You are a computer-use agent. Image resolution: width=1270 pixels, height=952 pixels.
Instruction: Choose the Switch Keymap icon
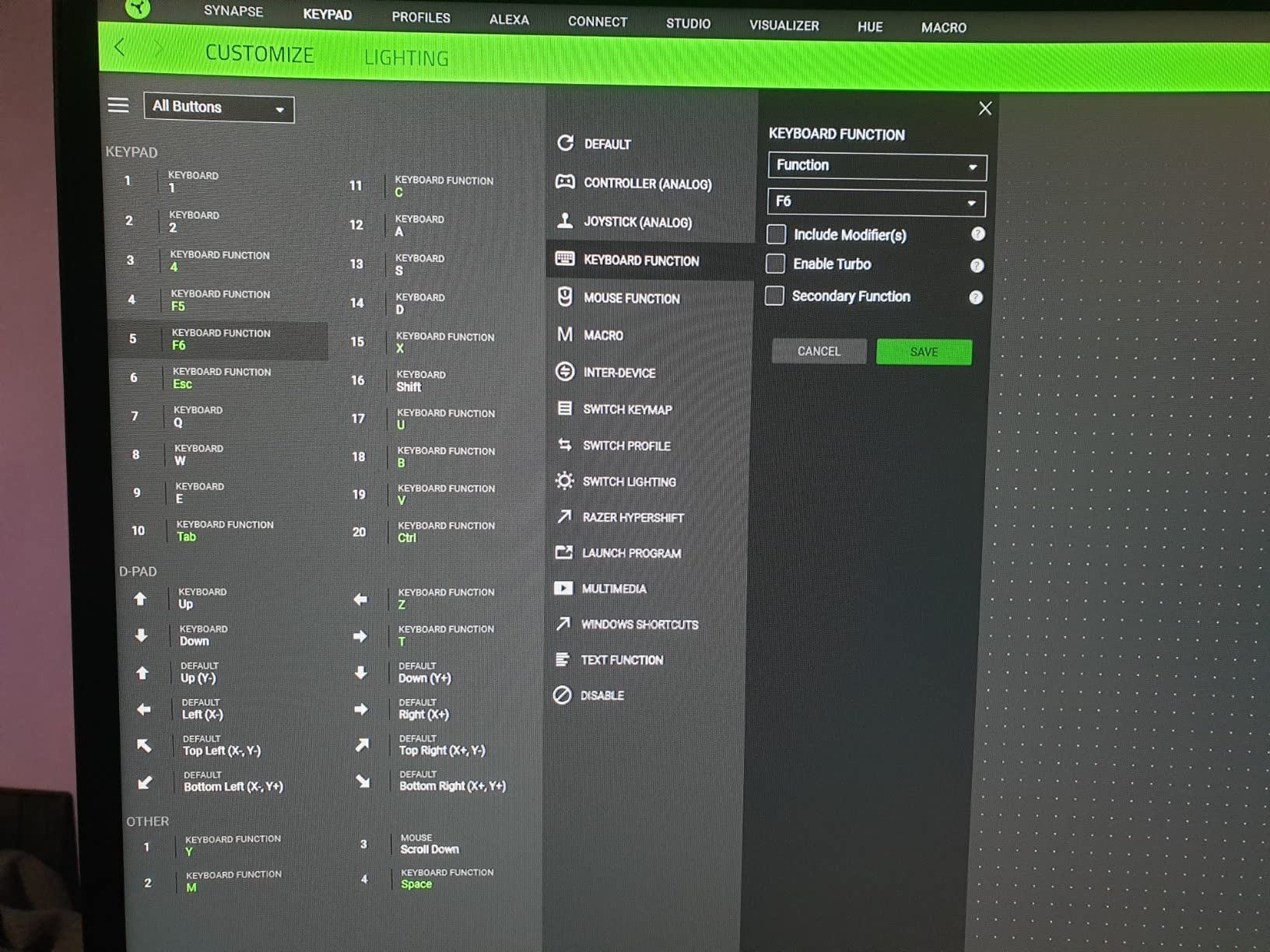point(565,408)
